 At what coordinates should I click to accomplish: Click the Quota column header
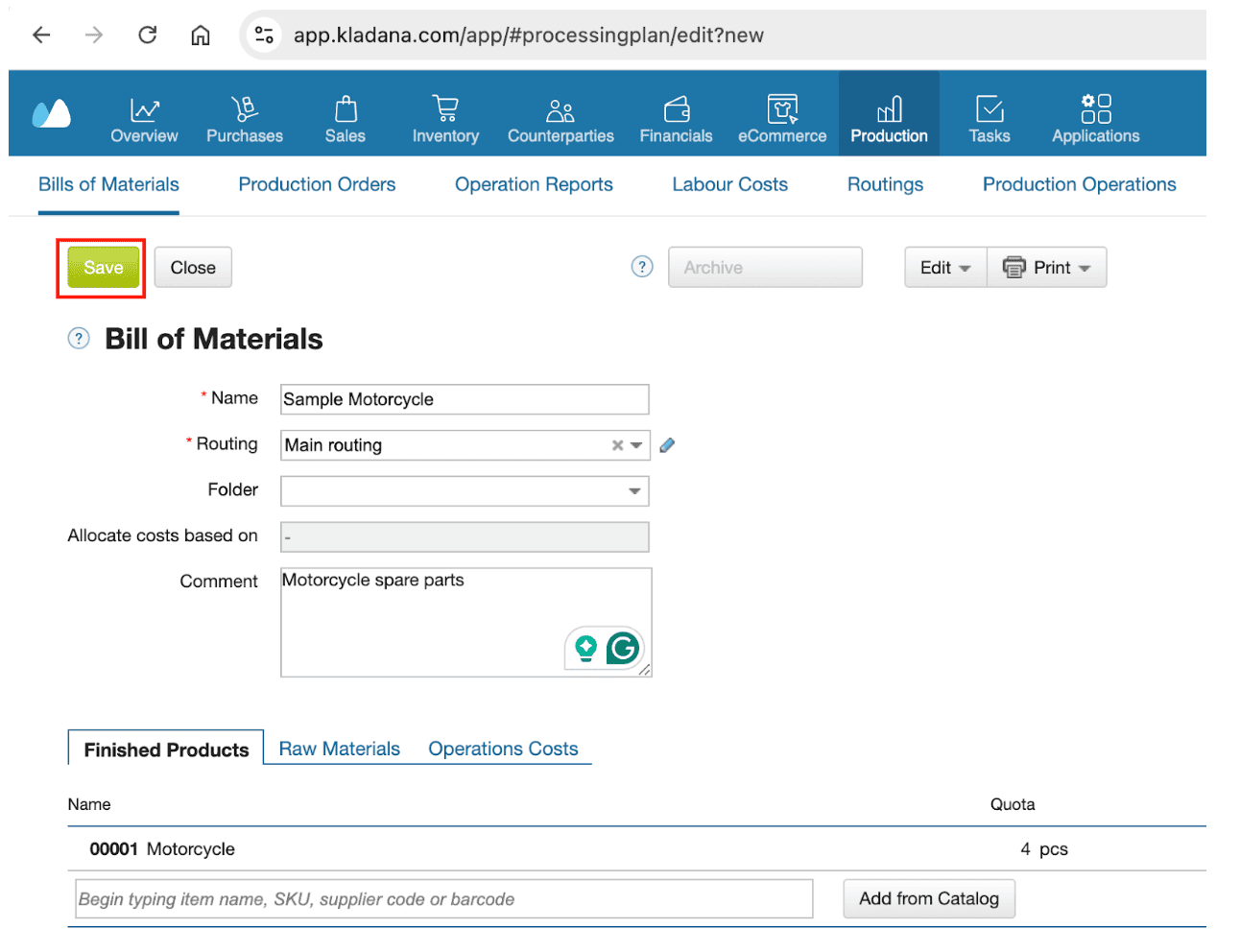[x=1013, y=804]
